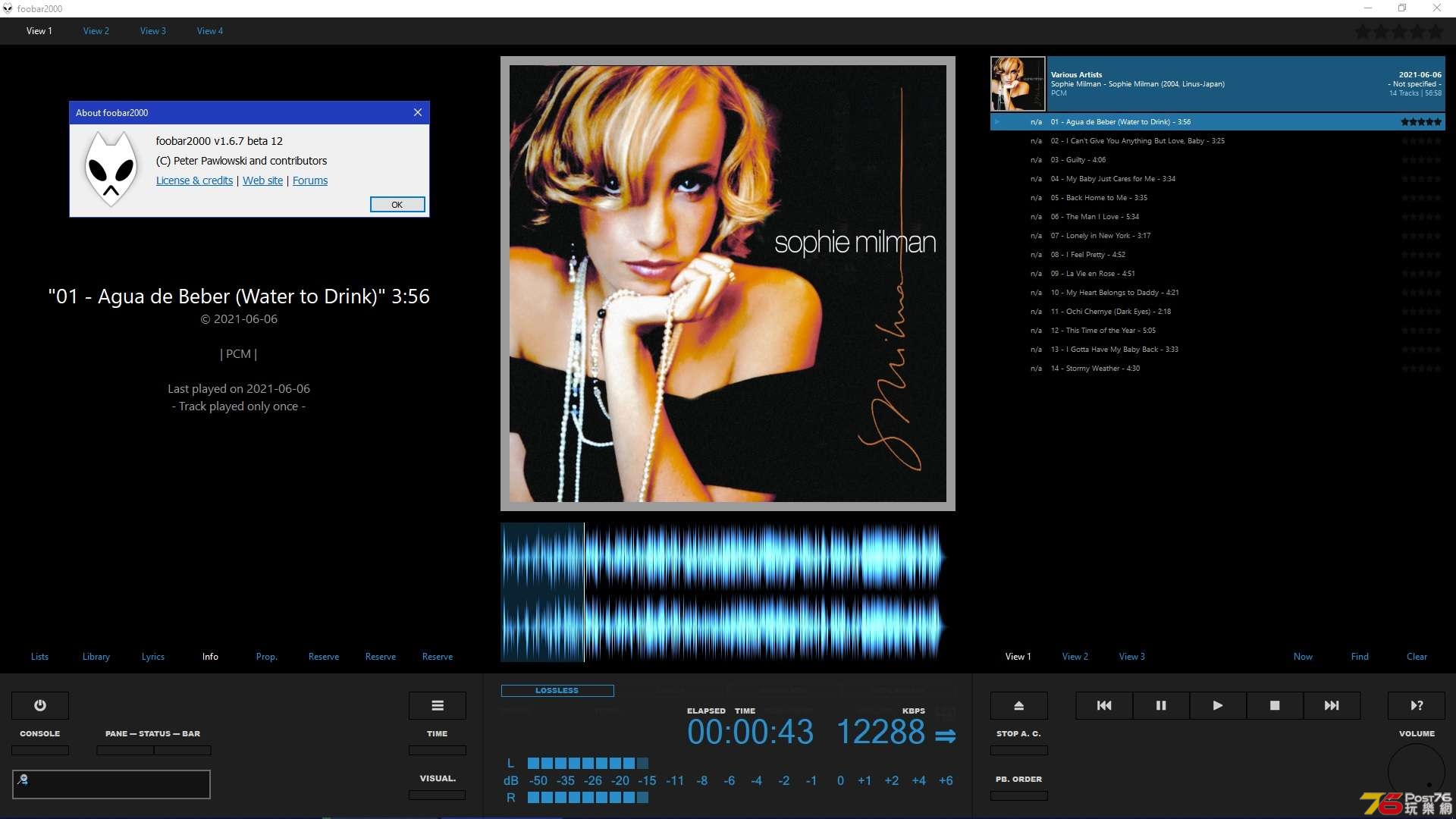
Task: Click the toggle bar under CONSOLE
Action: pyautogui.click(x=40, y=751)
